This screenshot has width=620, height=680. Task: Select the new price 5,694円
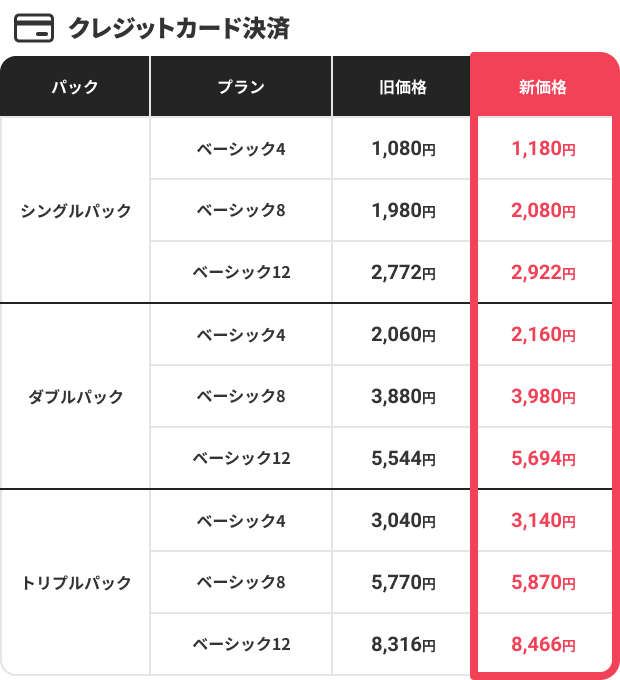click(x=543, y=458)
